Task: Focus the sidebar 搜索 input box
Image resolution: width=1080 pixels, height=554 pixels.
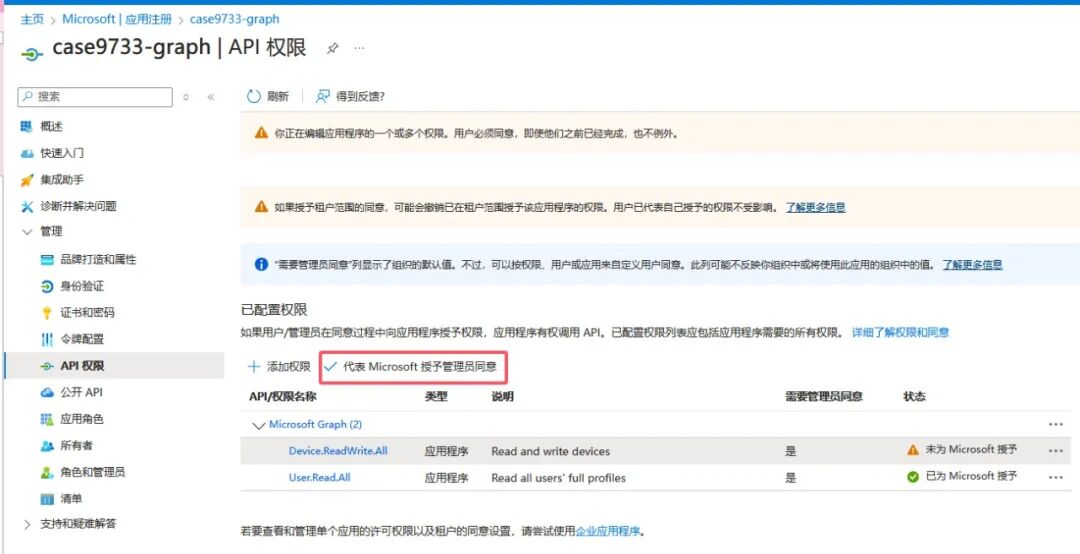Action: [95, 96]
